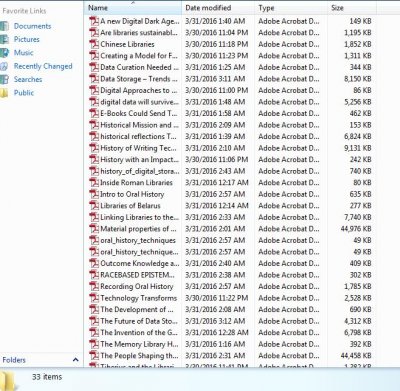This screenshot has width=400, height=391.
Task: Open the Pictures favorite link
Action: 26,39
